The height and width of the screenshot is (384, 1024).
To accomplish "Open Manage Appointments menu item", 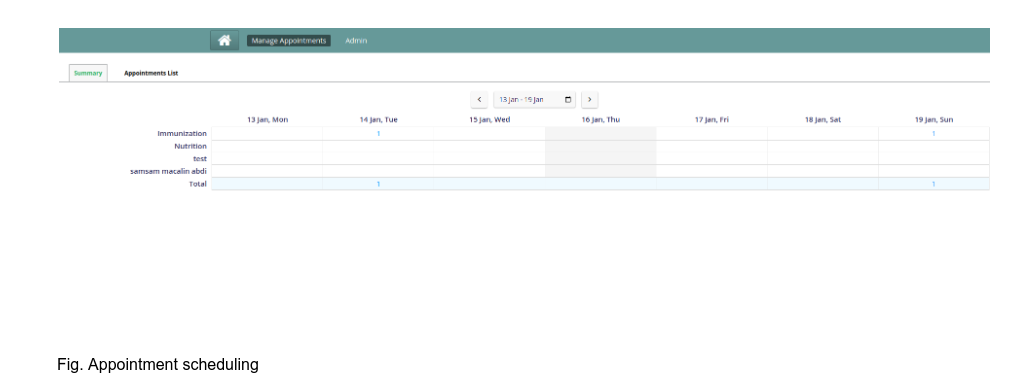I will (x=289, y=40).
